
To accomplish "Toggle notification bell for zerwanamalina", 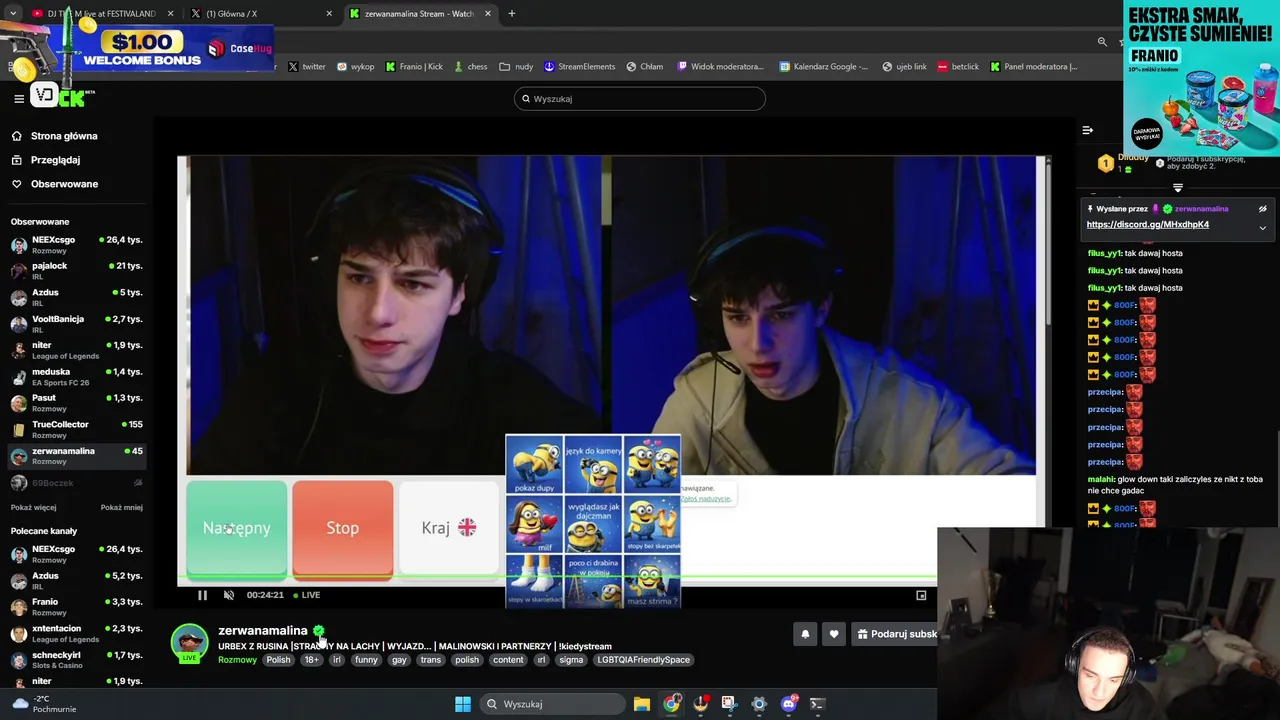I will (805, 634).
